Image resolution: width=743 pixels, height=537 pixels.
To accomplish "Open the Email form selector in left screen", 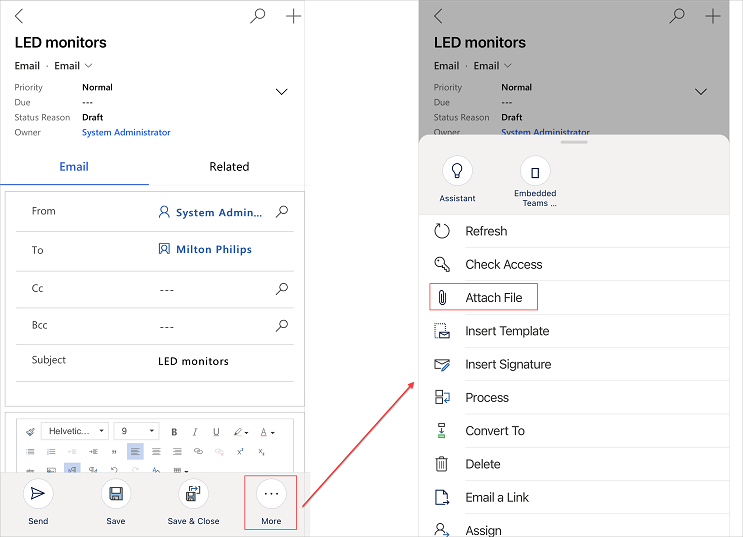I will [73, 66].
